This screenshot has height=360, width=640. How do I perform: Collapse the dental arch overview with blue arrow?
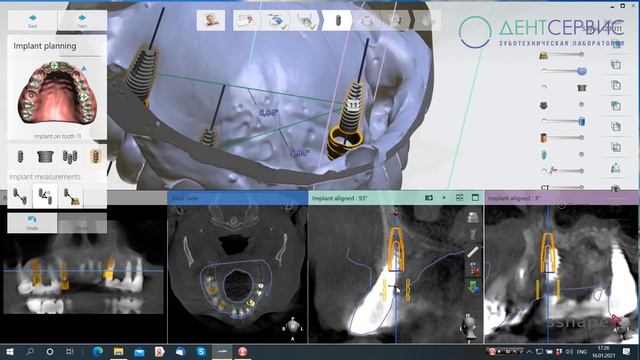(84, 69)
